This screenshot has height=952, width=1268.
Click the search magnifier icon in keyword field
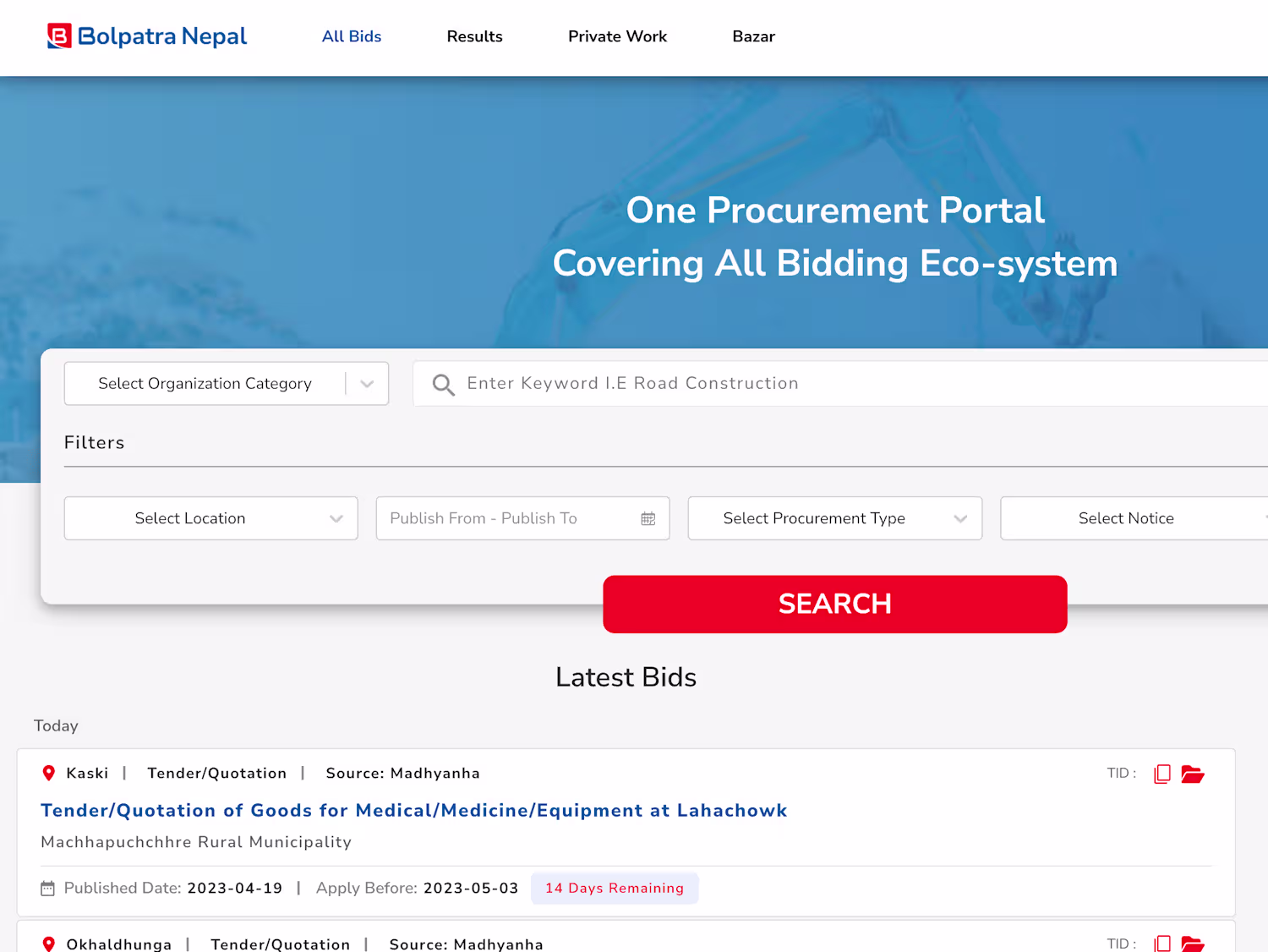444,385
